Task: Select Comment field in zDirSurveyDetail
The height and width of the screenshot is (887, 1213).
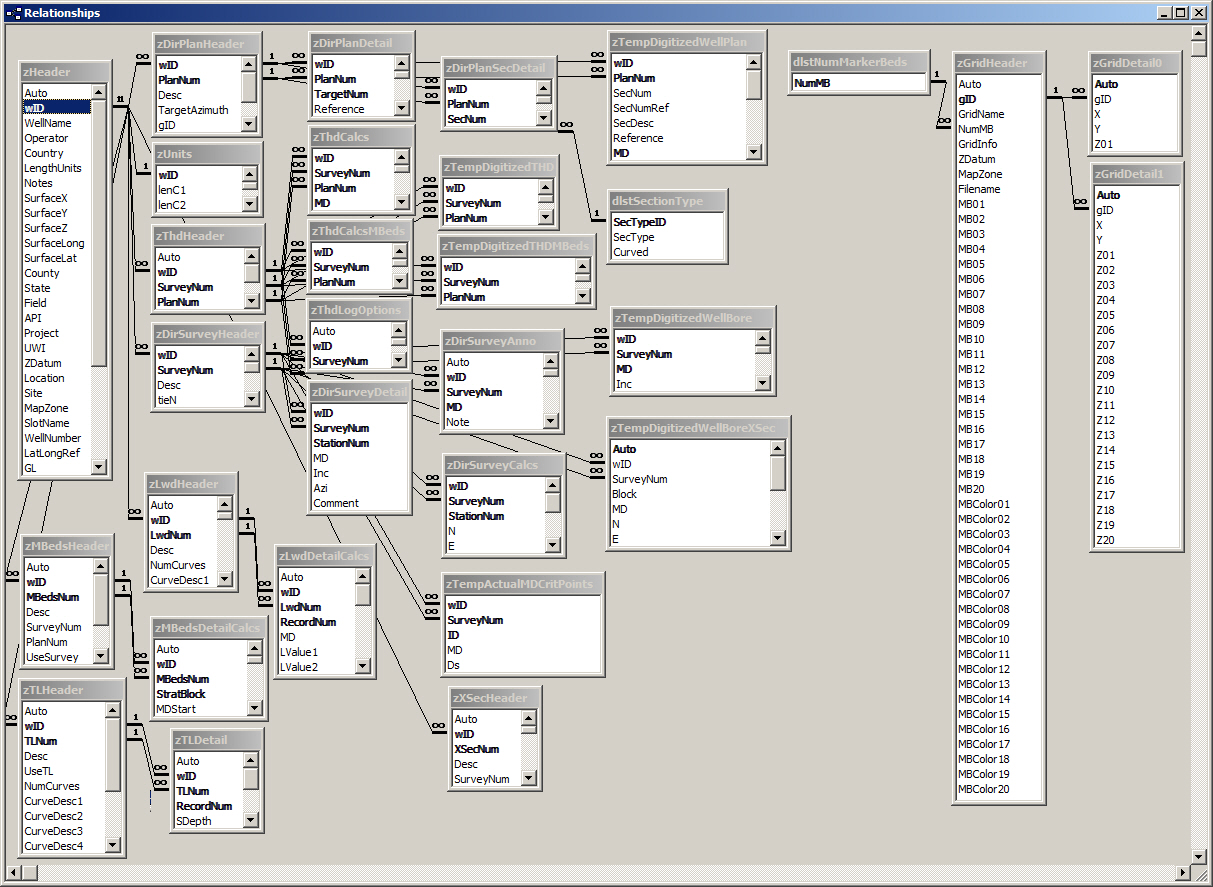Action: (x=359, y=503)
